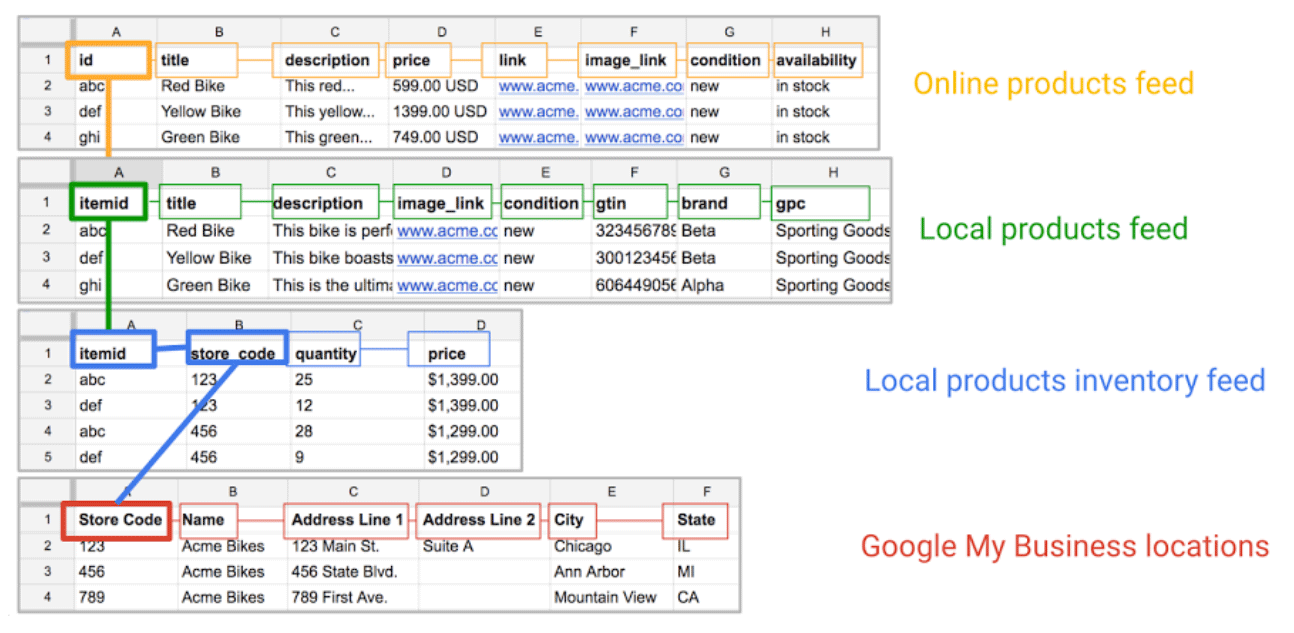Select quantity cell '28'

[304, 432]
